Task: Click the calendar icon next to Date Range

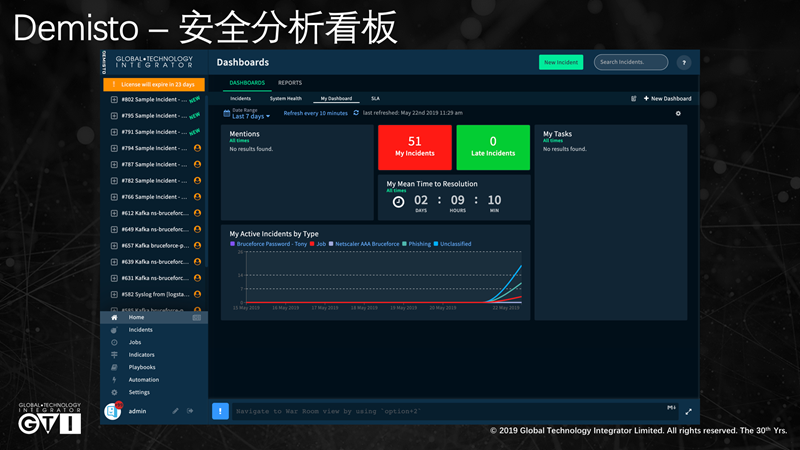Action: [227, 113]
